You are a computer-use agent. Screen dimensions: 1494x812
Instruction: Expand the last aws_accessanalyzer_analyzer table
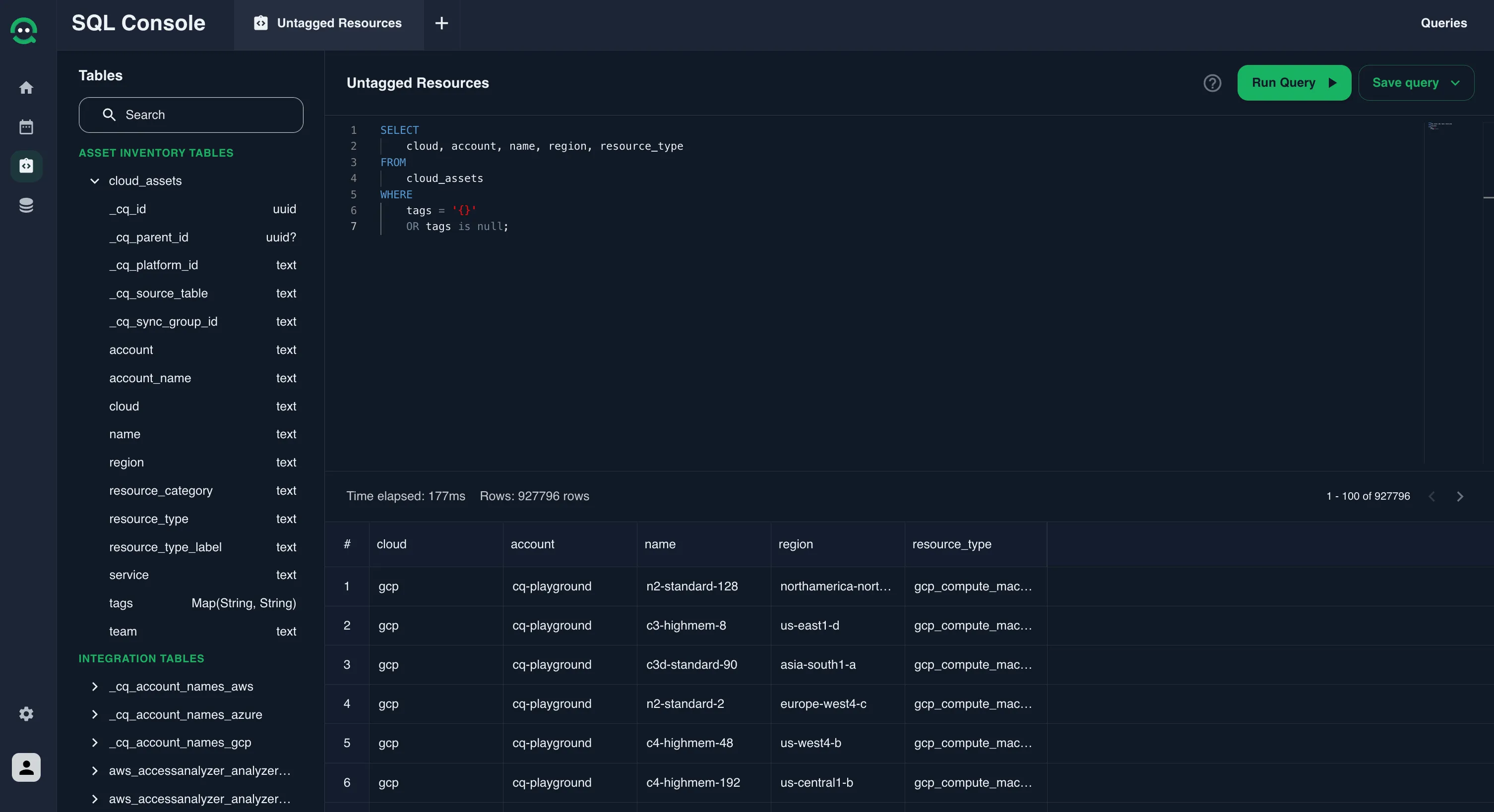point(95,799)
